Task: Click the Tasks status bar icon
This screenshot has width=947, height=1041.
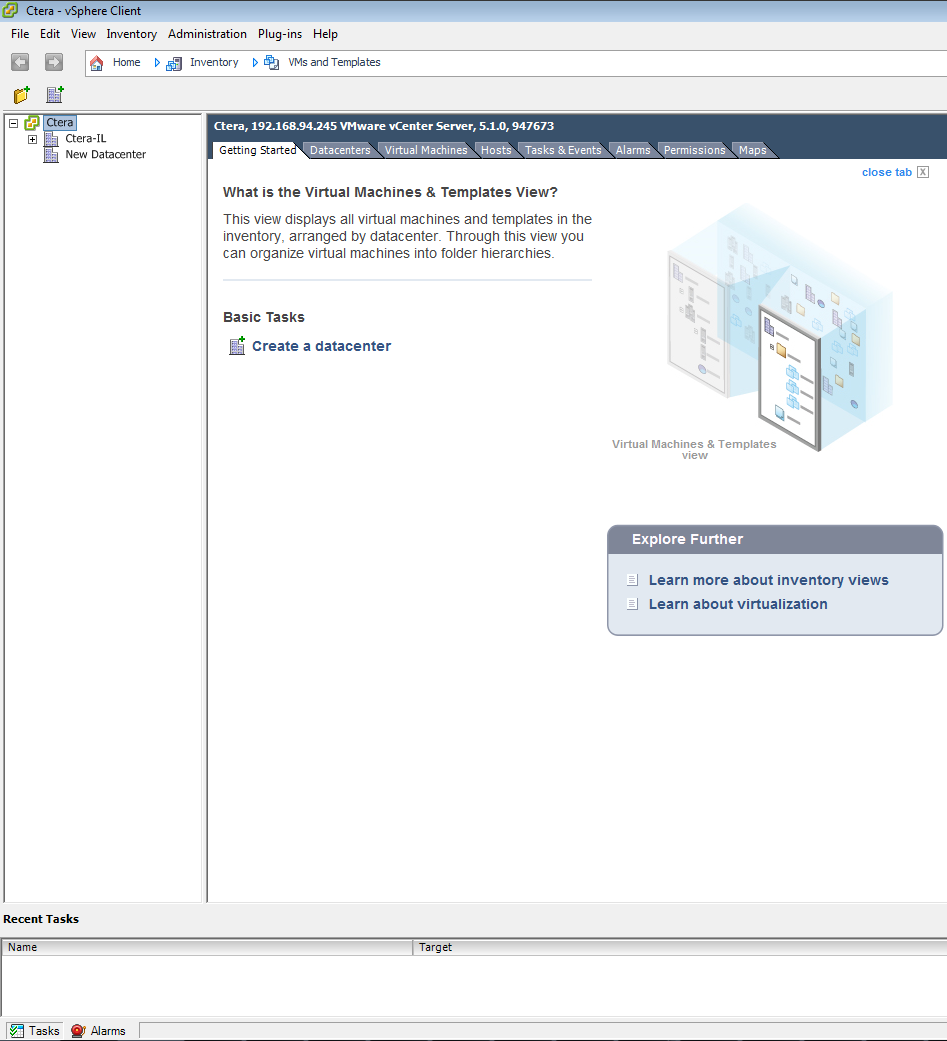Action: click(17, 1030)
